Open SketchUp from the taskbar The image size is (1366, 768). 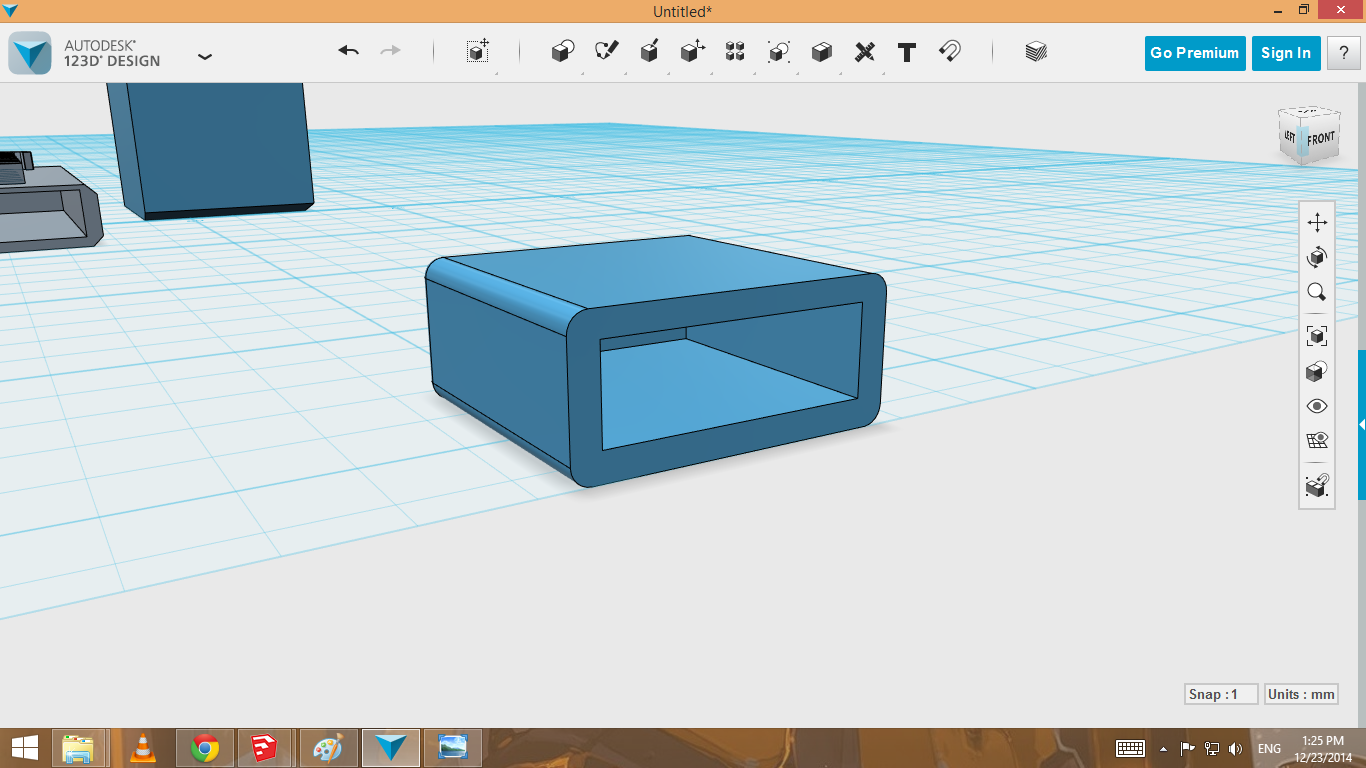click(x=265, y=748)
